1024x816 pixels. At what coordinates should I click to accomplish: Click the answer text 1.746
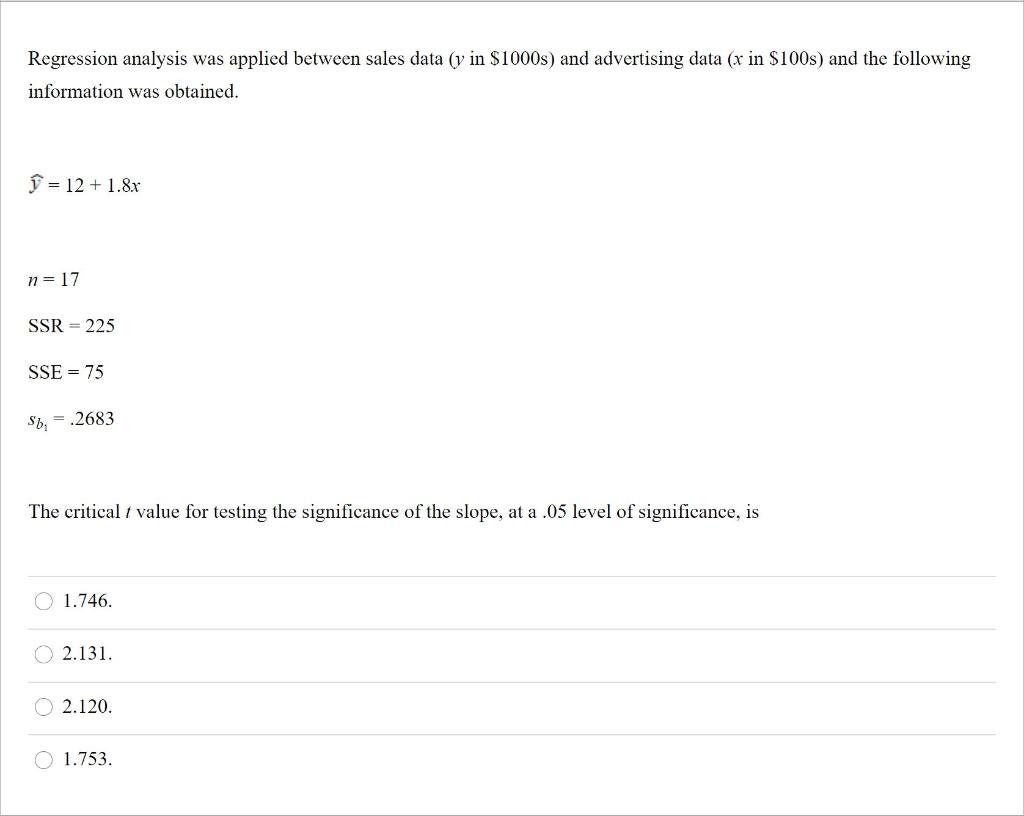point(87,601)
